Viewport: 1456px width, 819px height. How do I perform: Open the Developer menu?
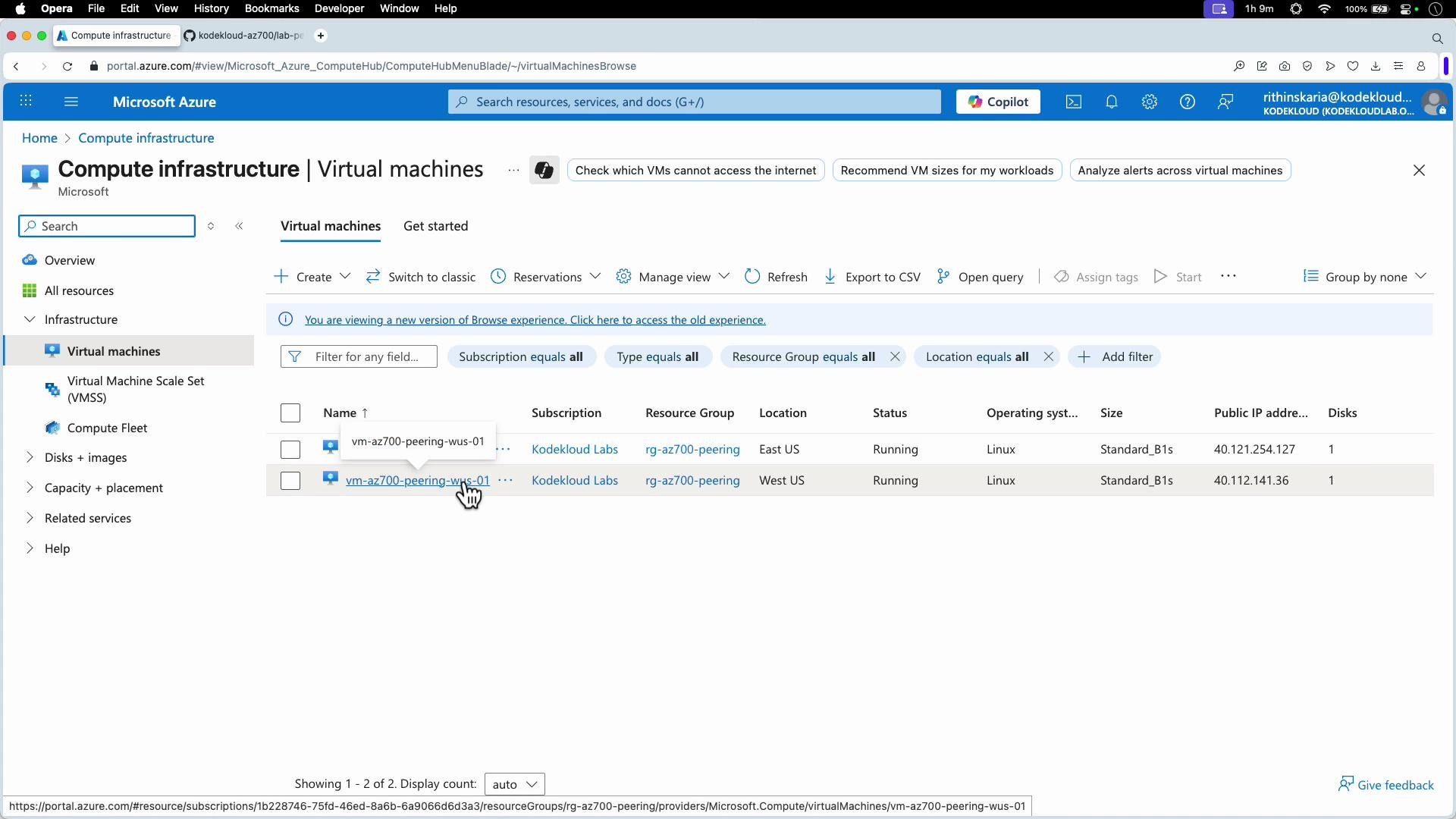(339, 9)
